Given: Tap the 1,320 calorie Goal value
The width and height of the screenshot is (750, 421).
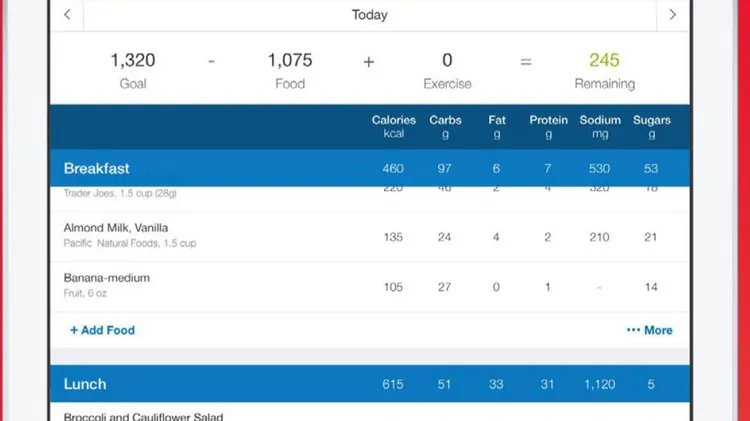Looking at the screenshot, I should (x=133, y=60).
